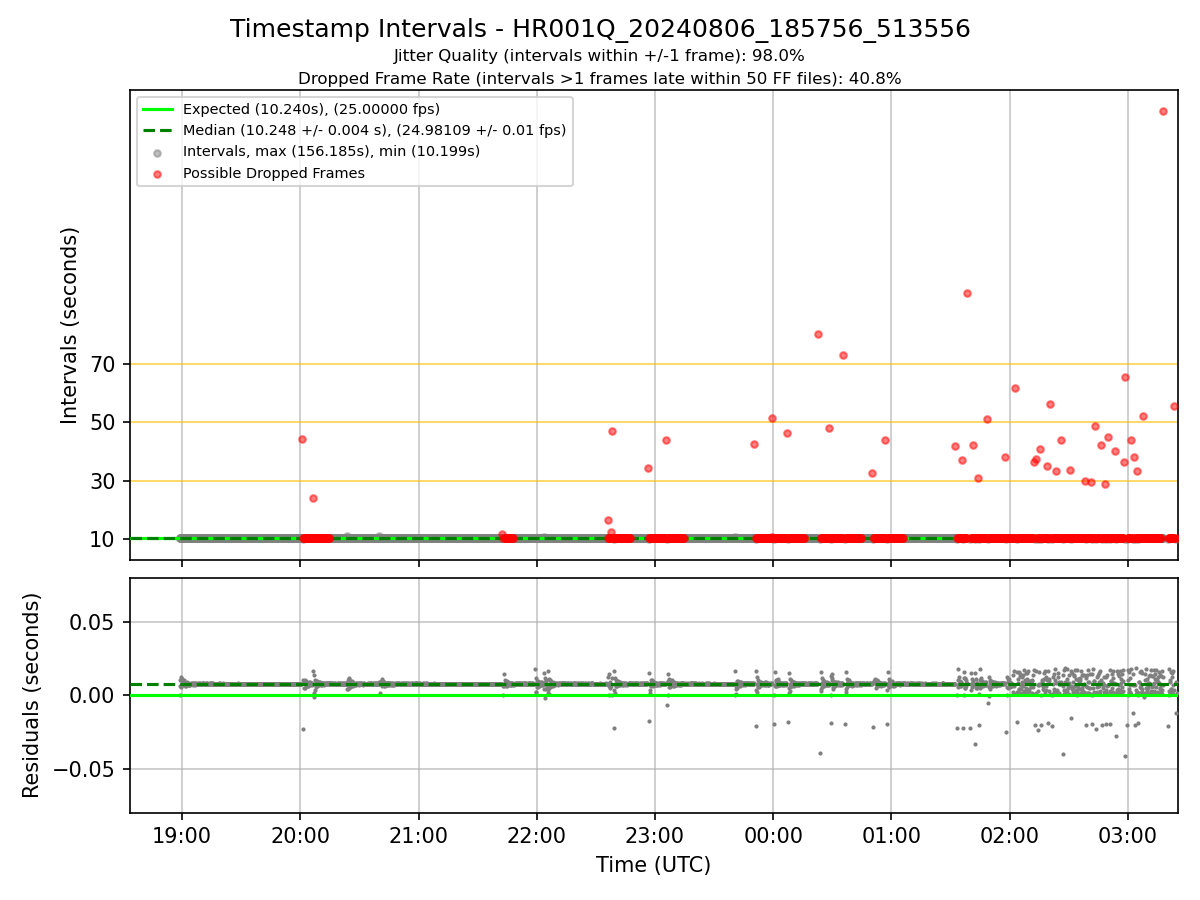Click the Time (UTC) x-axis label
The height and width of the screenshot is (900, 1200).
[x=653, y=865]
